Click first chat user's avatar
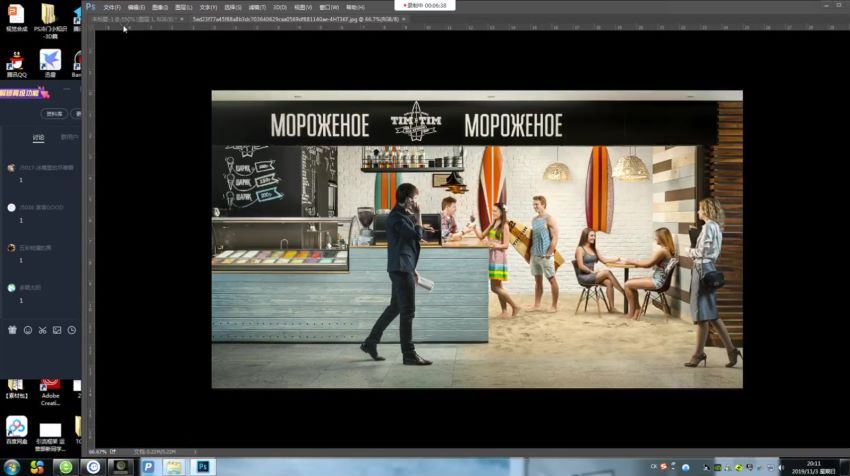Image resolution: width=850 pixels, height=476 pixels. (11, 168)
